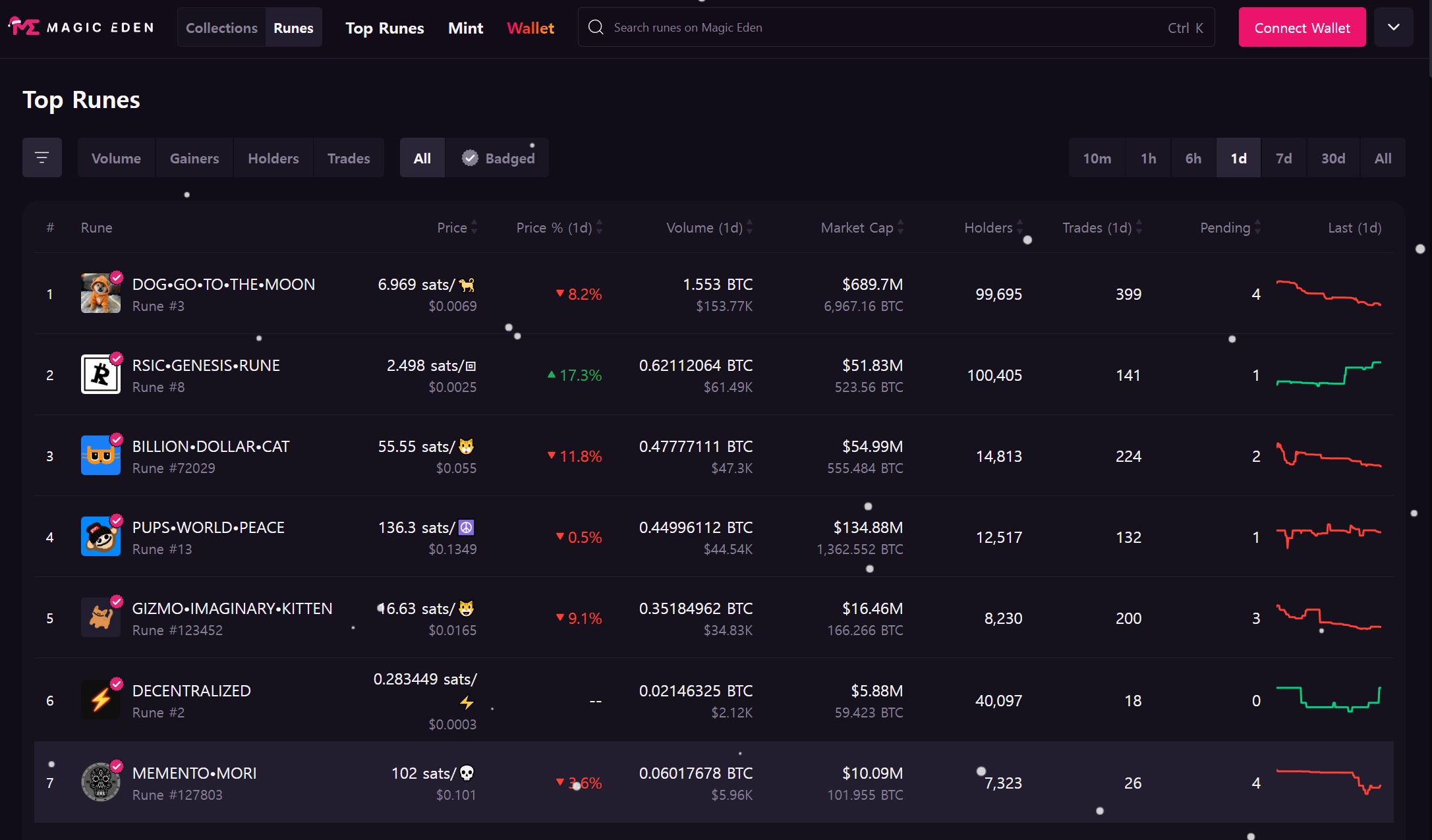Click the Magic Eden logo
The height and width of the screenshot is (840, 1432).
pyautogui.click(x=82, y=27)
